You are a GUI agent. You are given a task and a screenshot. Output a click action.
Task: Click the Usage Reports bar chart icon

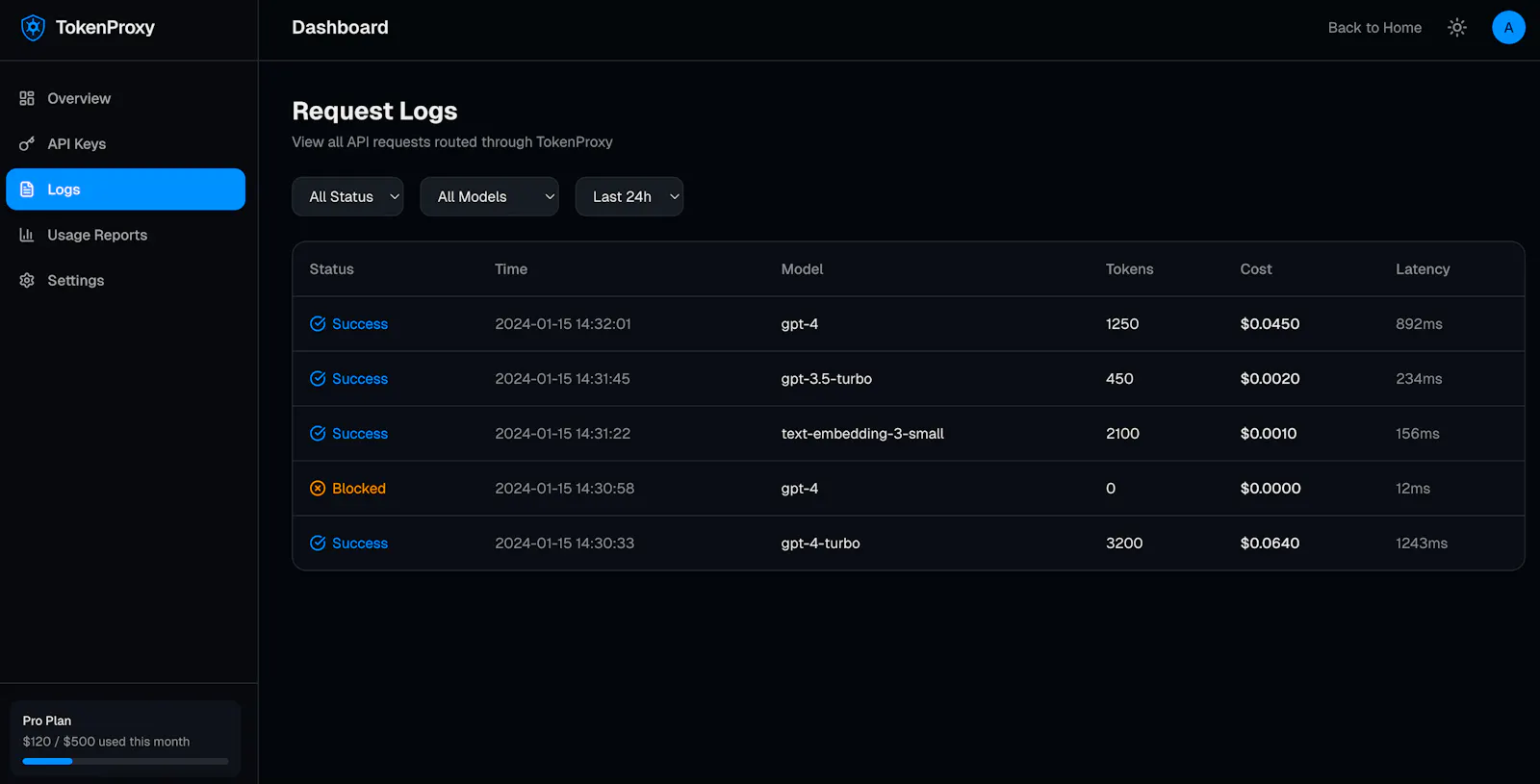27,235
